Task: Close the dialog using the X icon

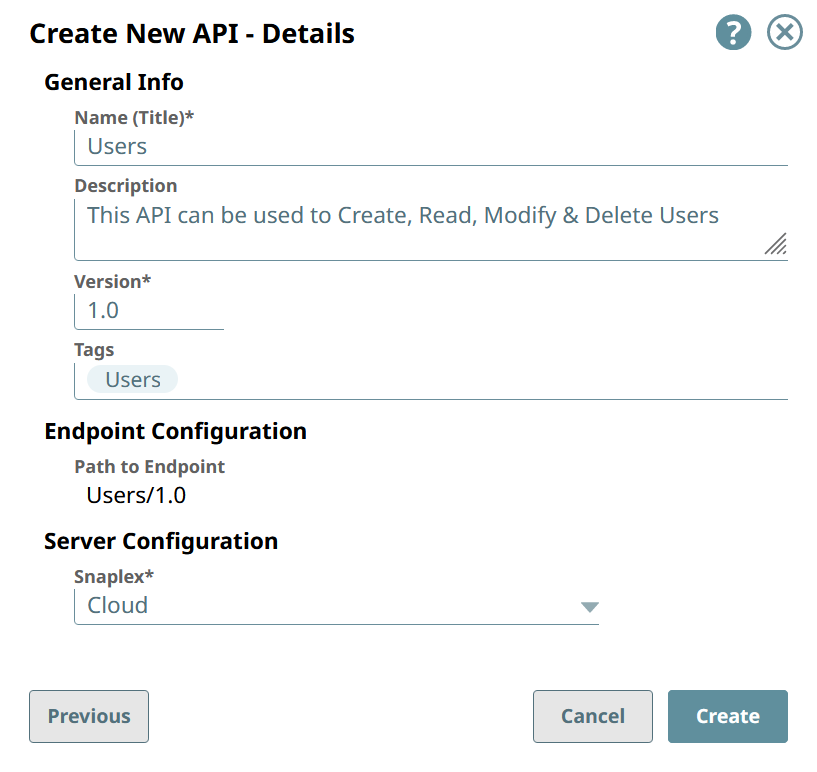Action: [784, 32]
